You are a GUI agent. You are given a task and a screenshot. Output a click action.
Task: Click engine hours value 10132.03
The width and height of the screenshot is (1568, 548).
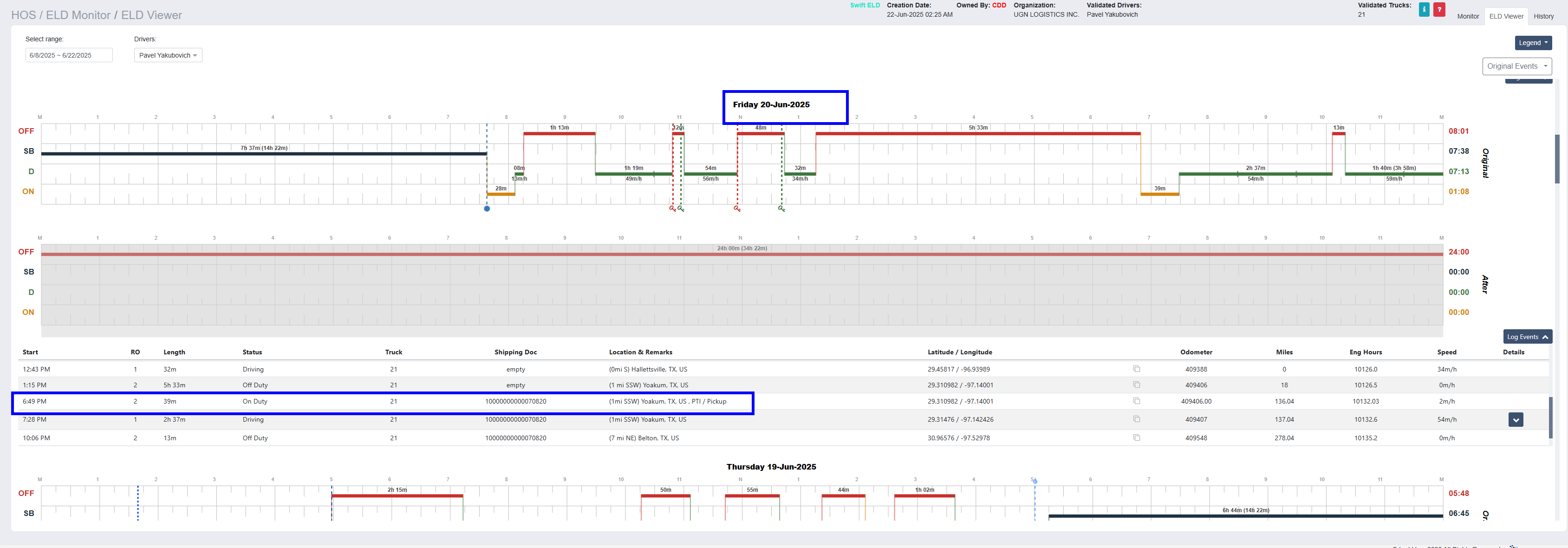point(1365,402)
